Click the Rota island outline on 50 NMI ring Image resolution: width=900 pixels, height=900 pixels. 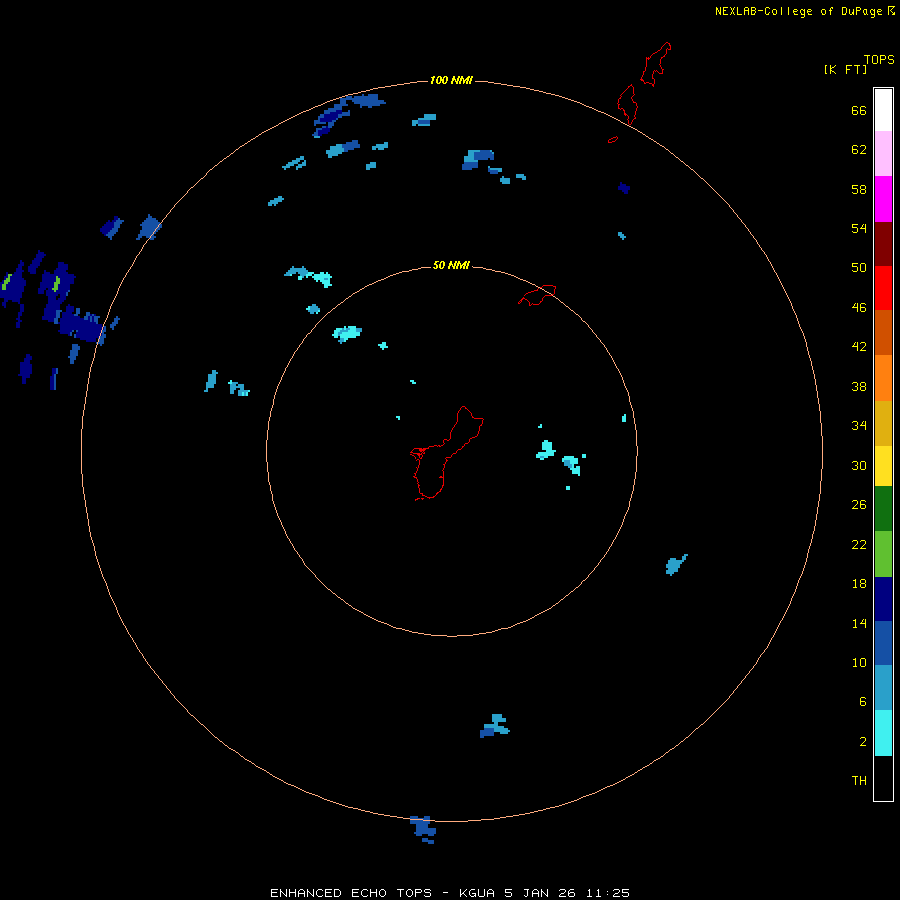tap(537, 295)
